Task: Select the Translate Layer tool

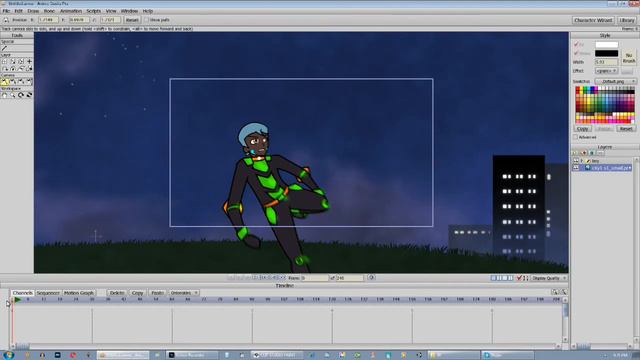Action: pos(4,61)
